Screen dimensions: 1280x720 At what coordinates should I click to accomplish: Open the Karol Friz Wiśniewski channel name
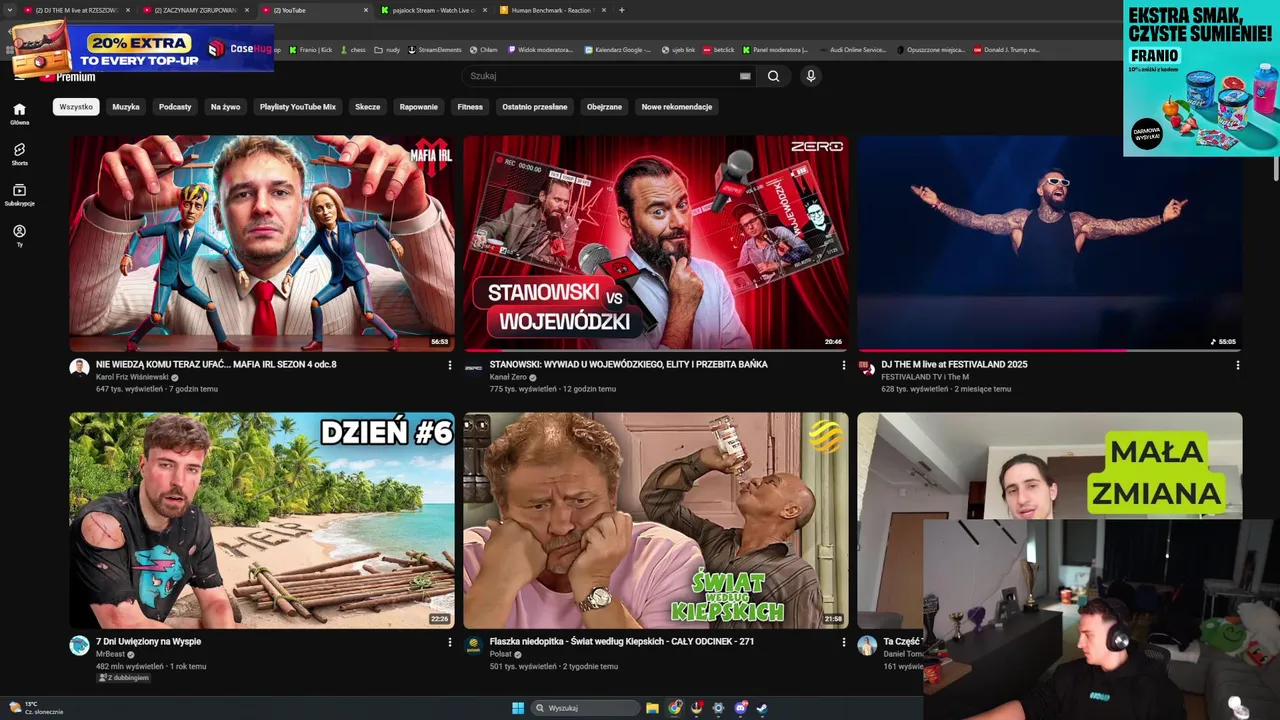pyautogui.click(x=133, y=377)
